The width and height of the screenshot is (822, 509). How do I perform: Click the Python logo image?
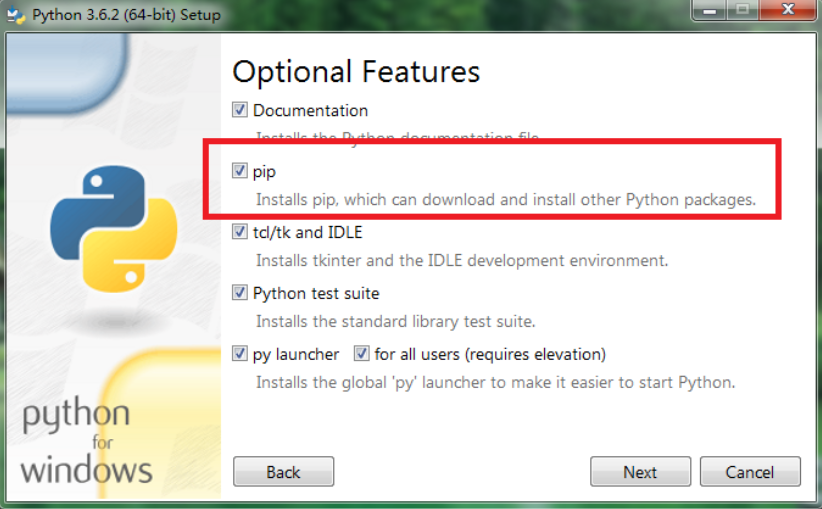pyautogui.click(x=114, y=229)
